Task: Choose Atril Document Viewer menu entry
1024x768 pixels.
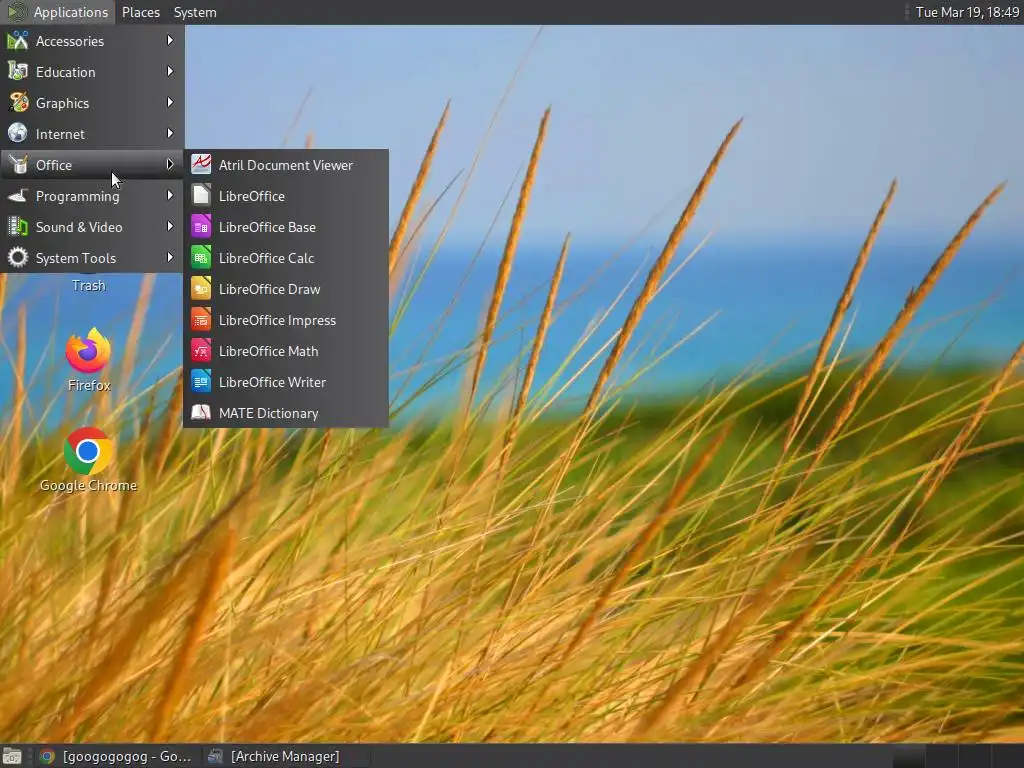Action: point(286,165)
